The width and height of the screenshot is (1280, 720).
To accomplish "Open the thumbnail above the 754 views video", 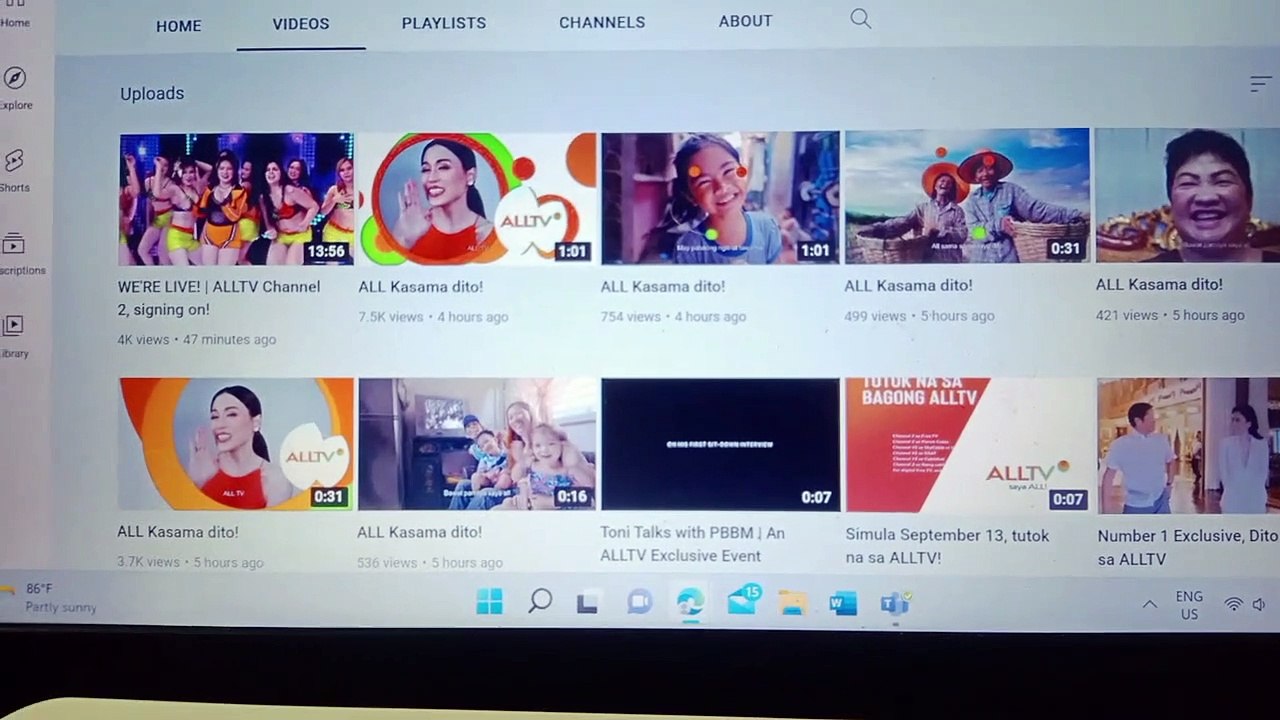I will pos(720,198).
